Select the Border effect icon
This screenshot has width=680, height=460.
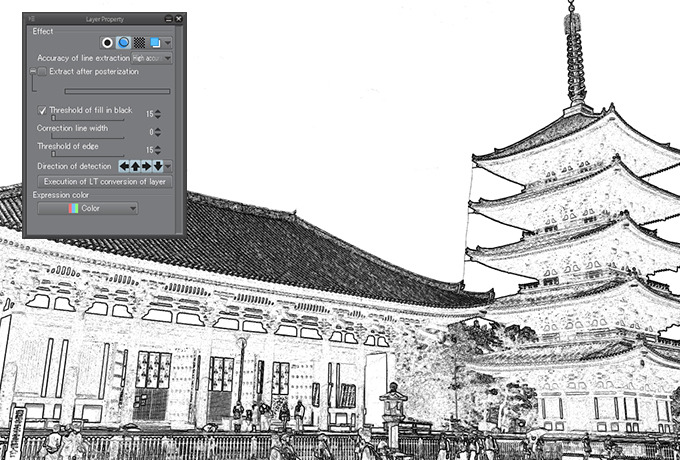[107, 42]
